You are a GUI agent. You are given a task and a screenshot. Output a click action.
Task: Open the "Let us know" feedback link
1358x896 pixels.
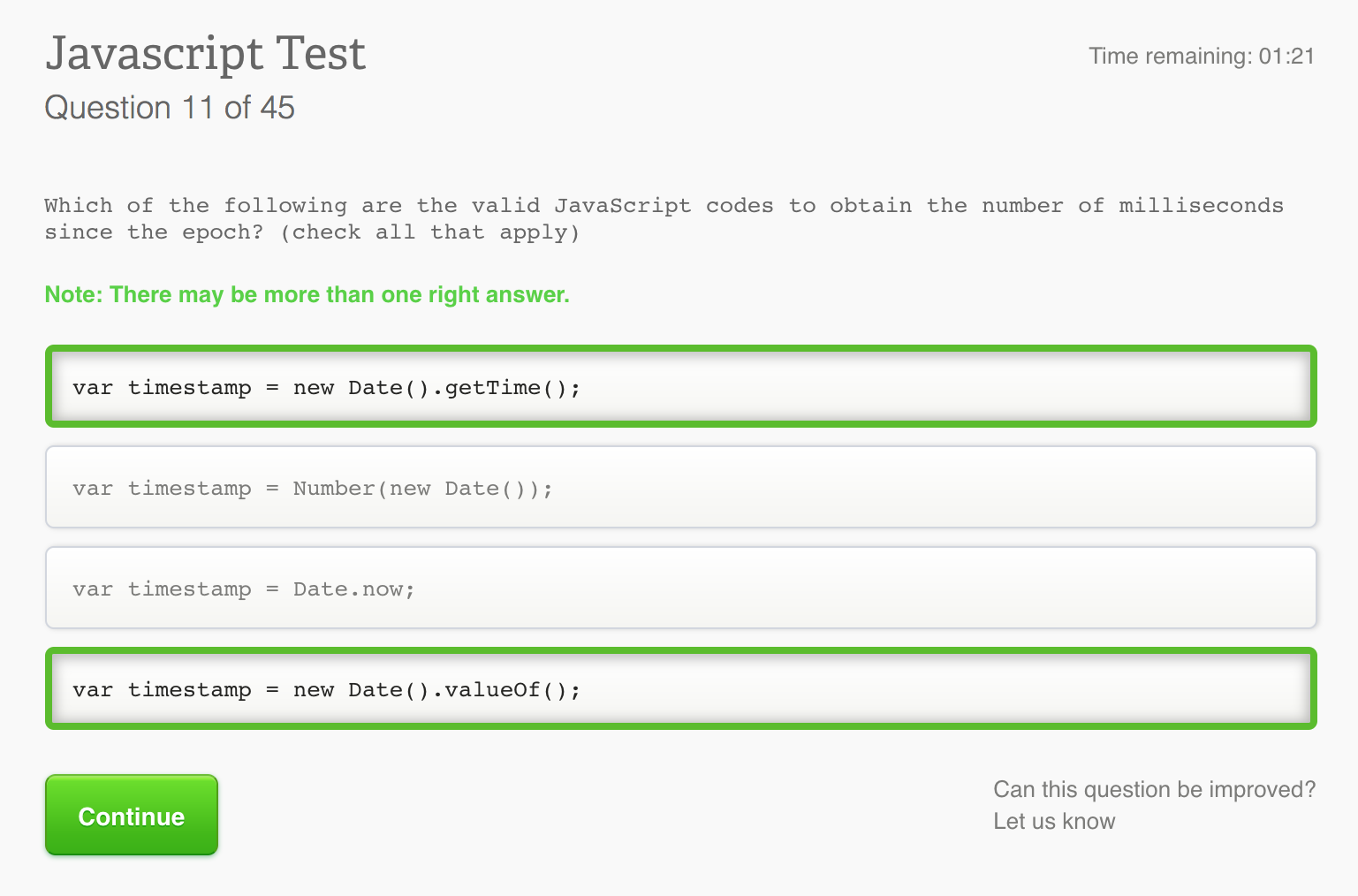tap(1054, 821)
